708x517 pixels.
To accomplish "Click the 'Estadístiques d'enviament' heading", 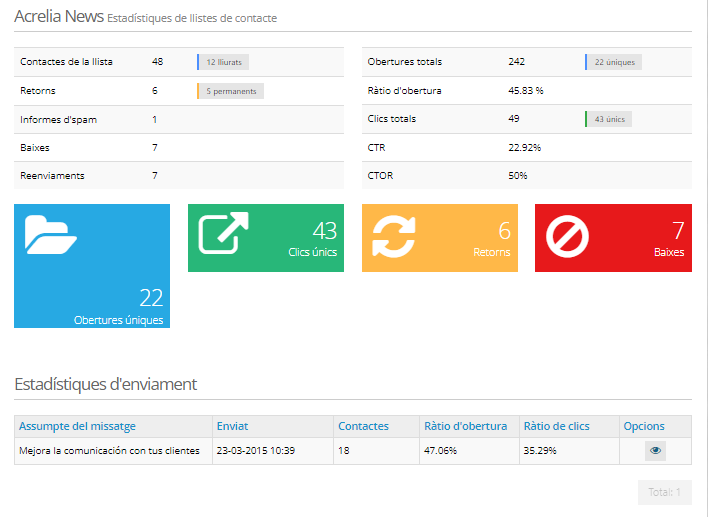I will (x=106, y=384).
